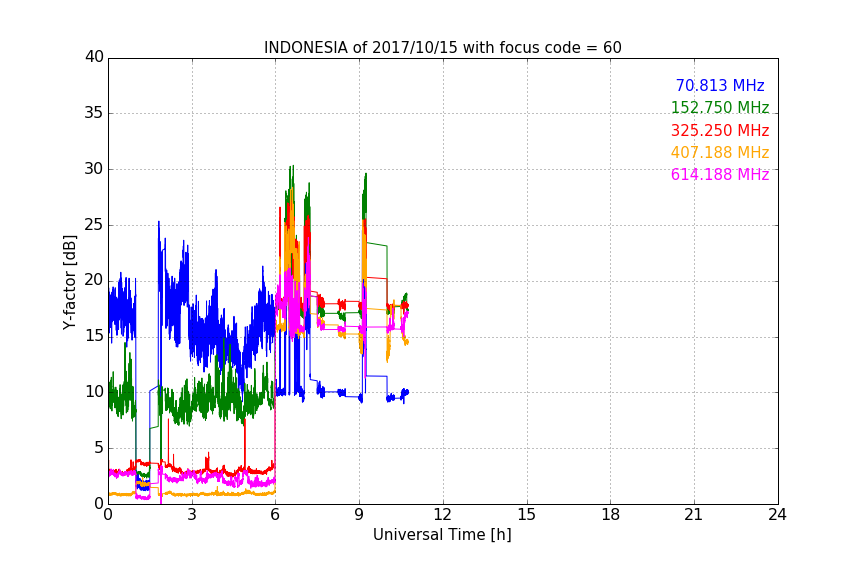Click the x-axis tick label 6
Viewport: 864px width, 576px height.
[276, 515]
